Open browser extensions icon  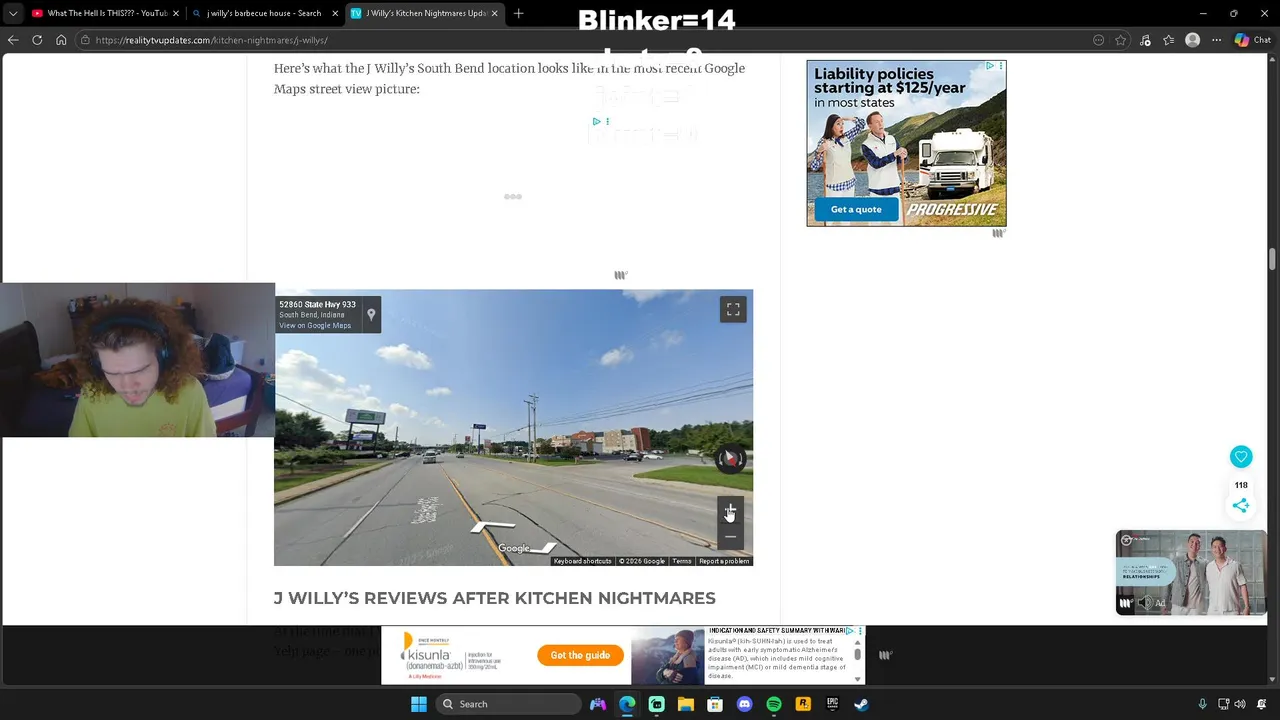click(x=1145, y=40)
